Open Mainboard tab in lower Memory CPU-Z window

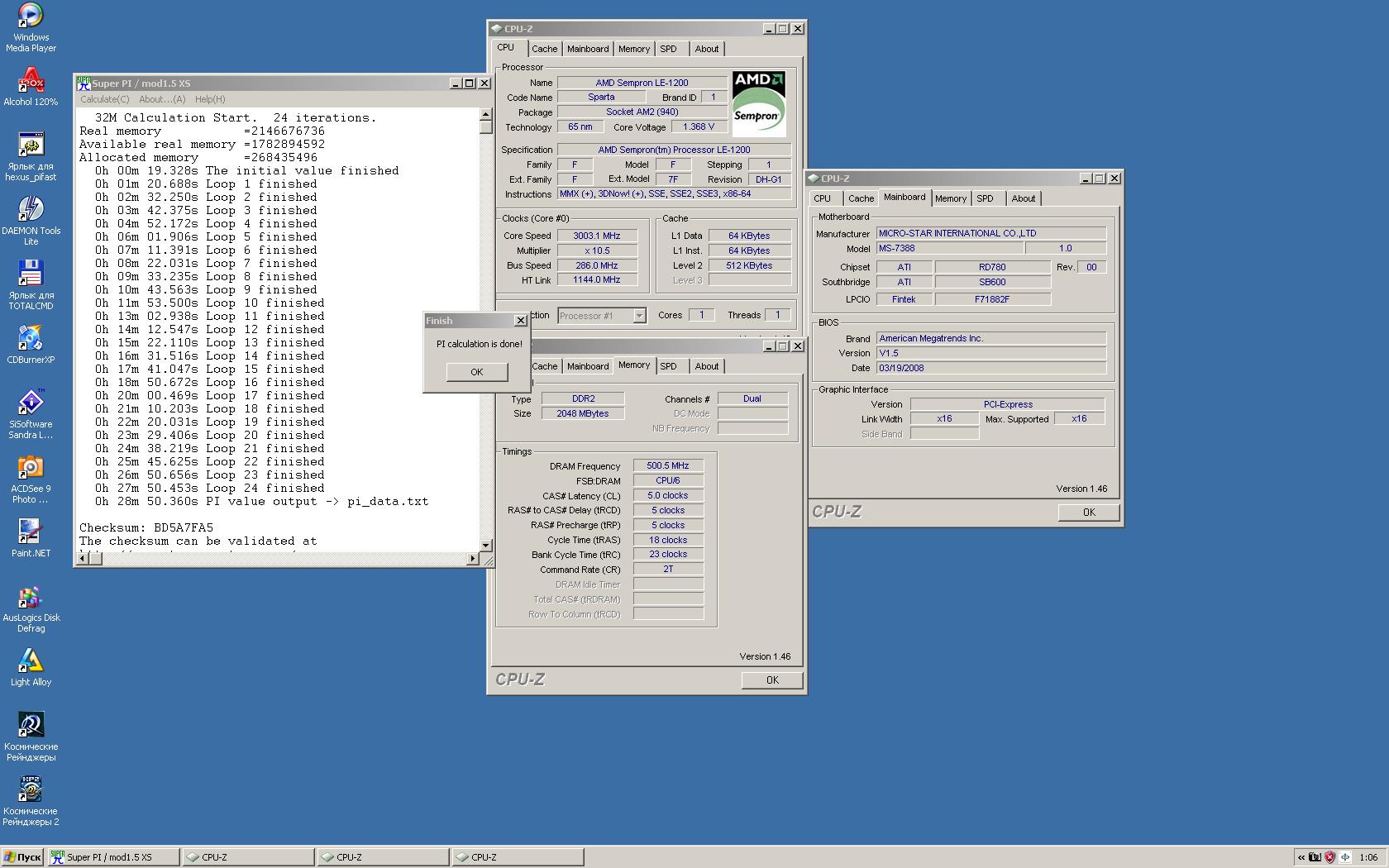pos(588,366)
